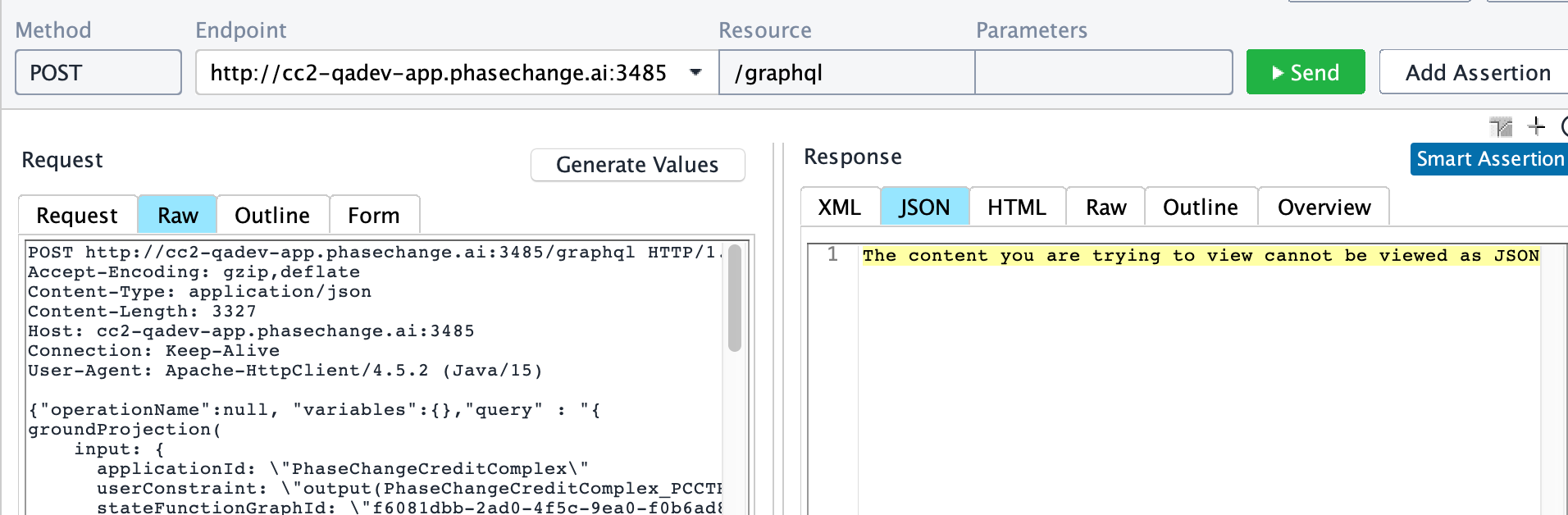Click the green Send button
1568x515 pixels.
1305,72
